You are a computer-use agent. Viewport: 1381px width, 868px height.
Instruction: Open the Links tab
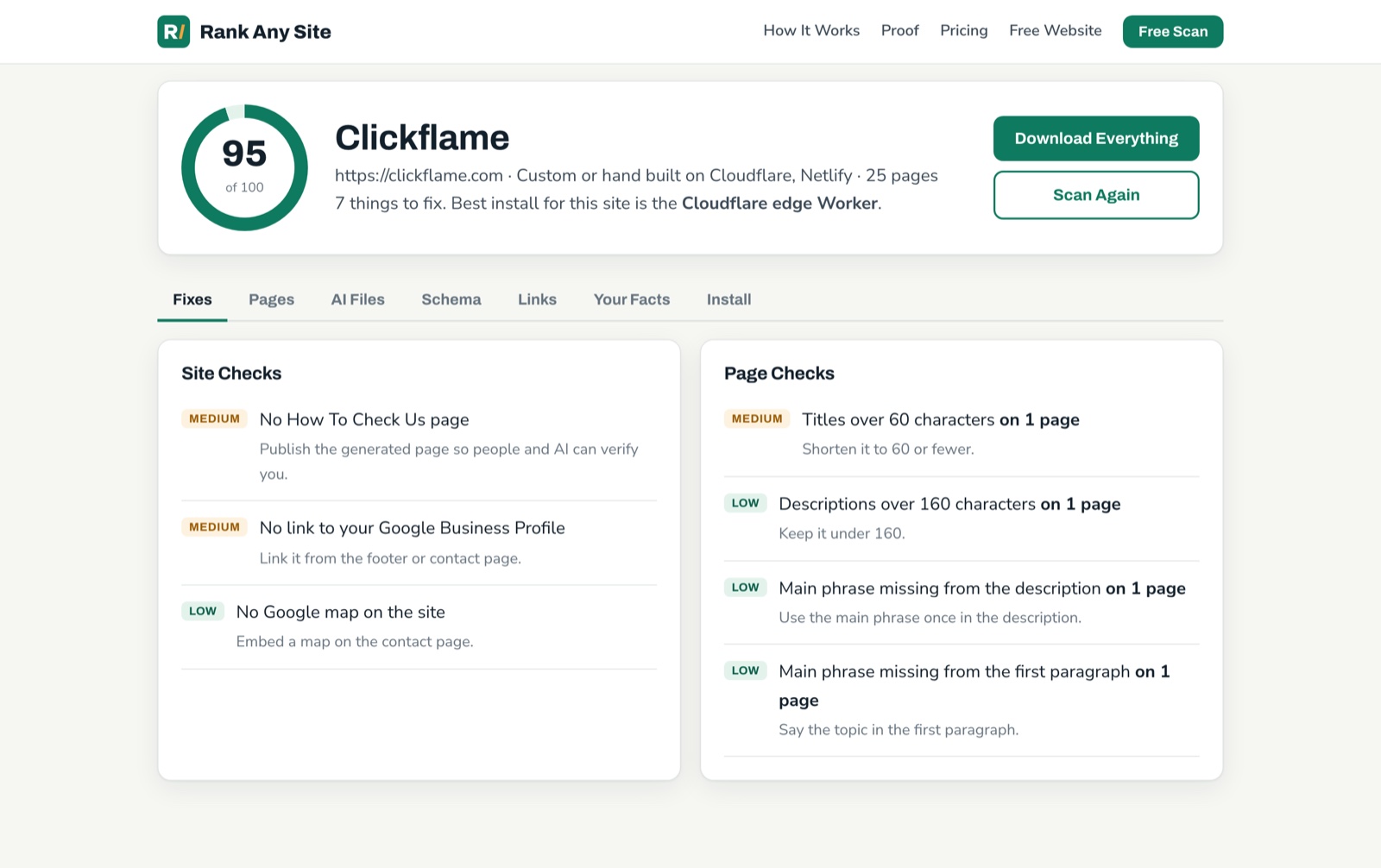(537, 299)
